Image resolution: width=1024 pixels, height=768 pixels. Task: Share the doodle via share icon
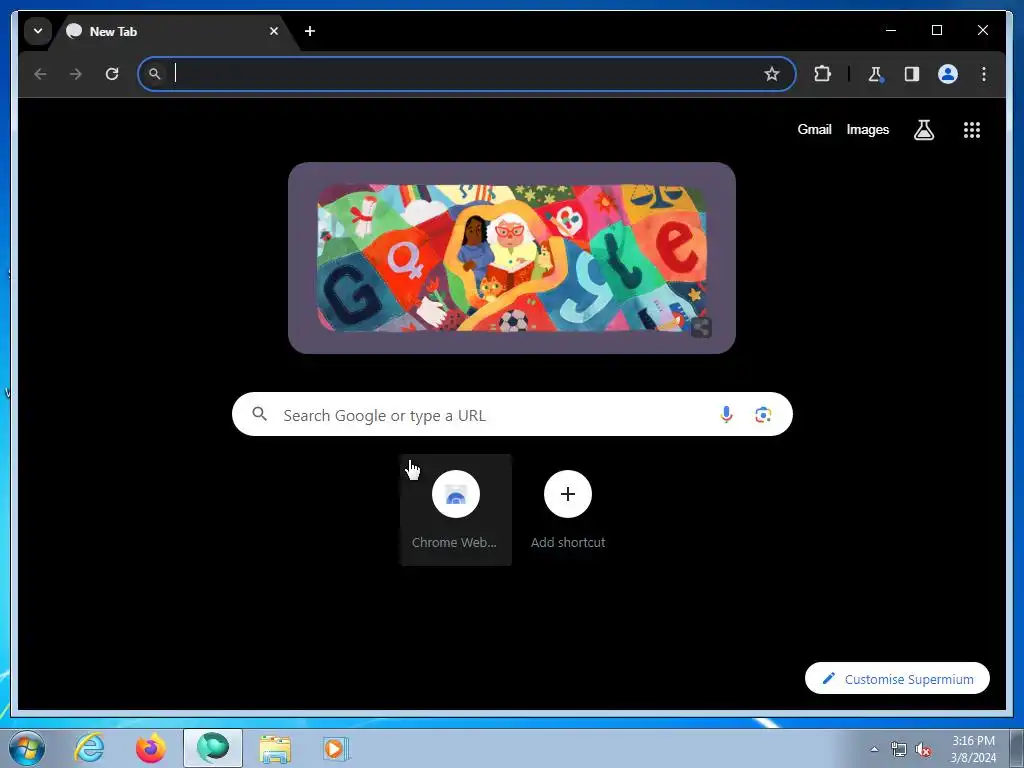click(701, 327)
